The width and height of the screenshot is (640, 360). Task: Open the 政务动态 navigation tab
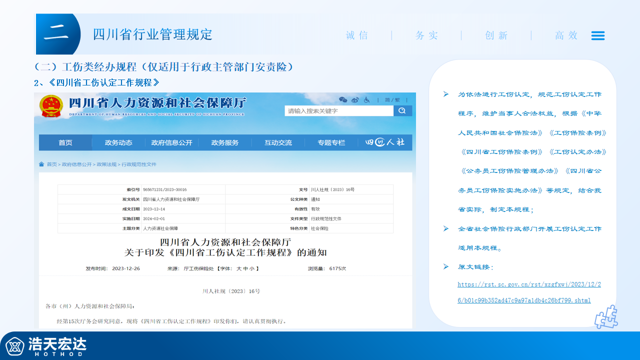[x=118, y=142]
